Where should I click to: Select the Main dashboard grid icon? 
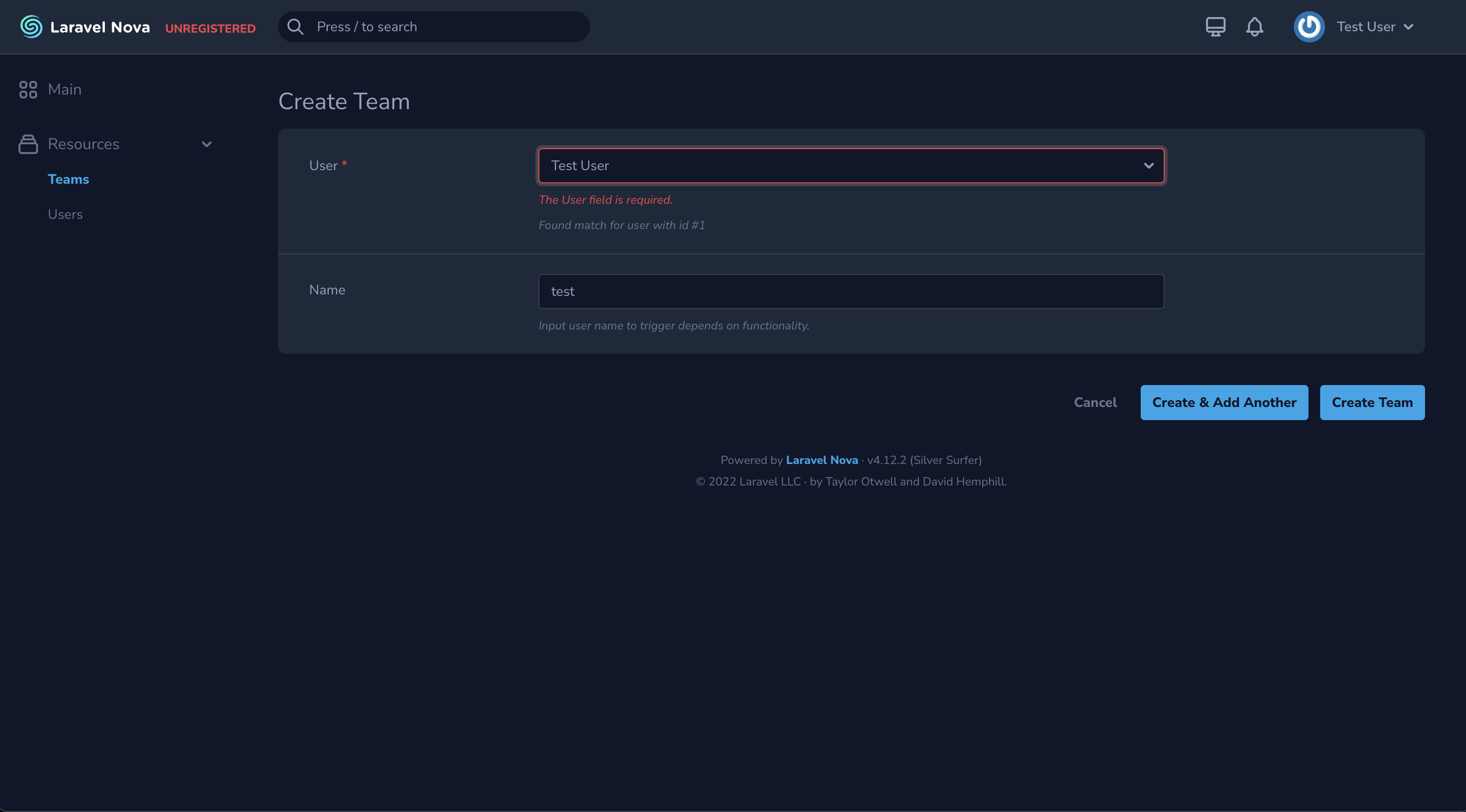point(28,89)
